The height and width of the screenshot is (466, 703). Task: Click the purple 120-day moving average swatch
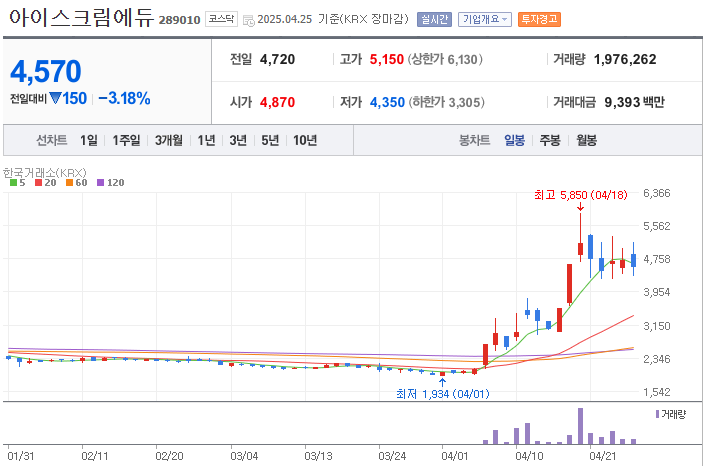(100, 183)
